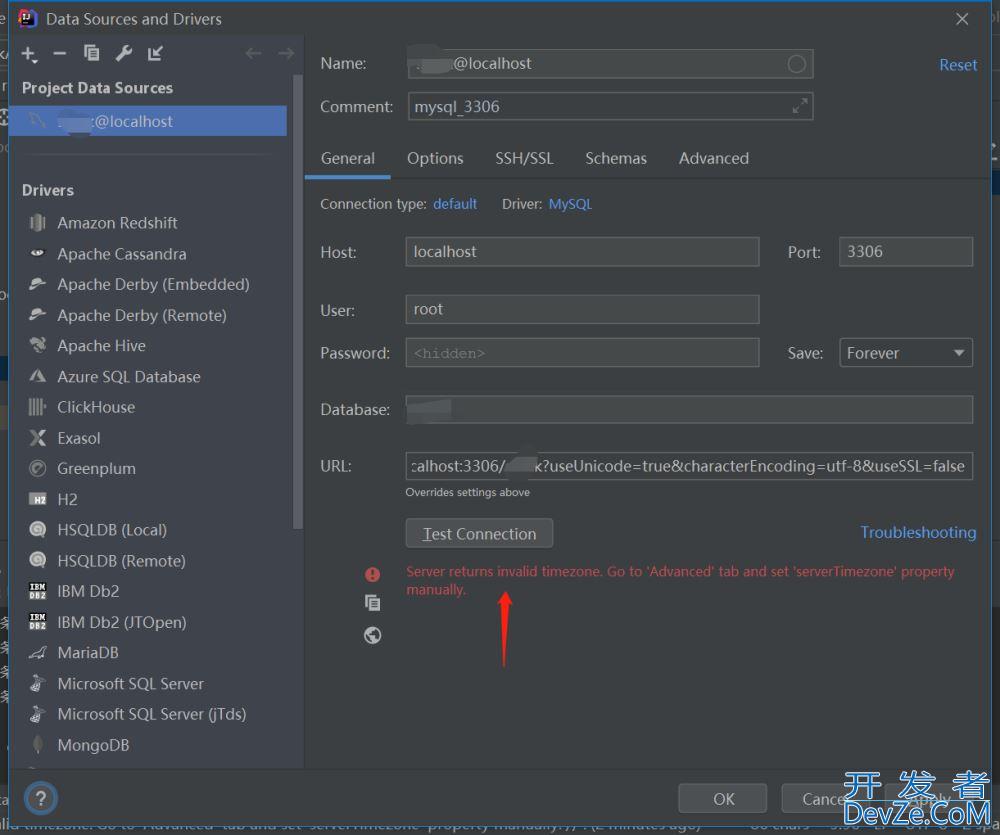1000x835 pixels.
Task: Edit the Host field containing localhost
Action: [x=582, y=252]
